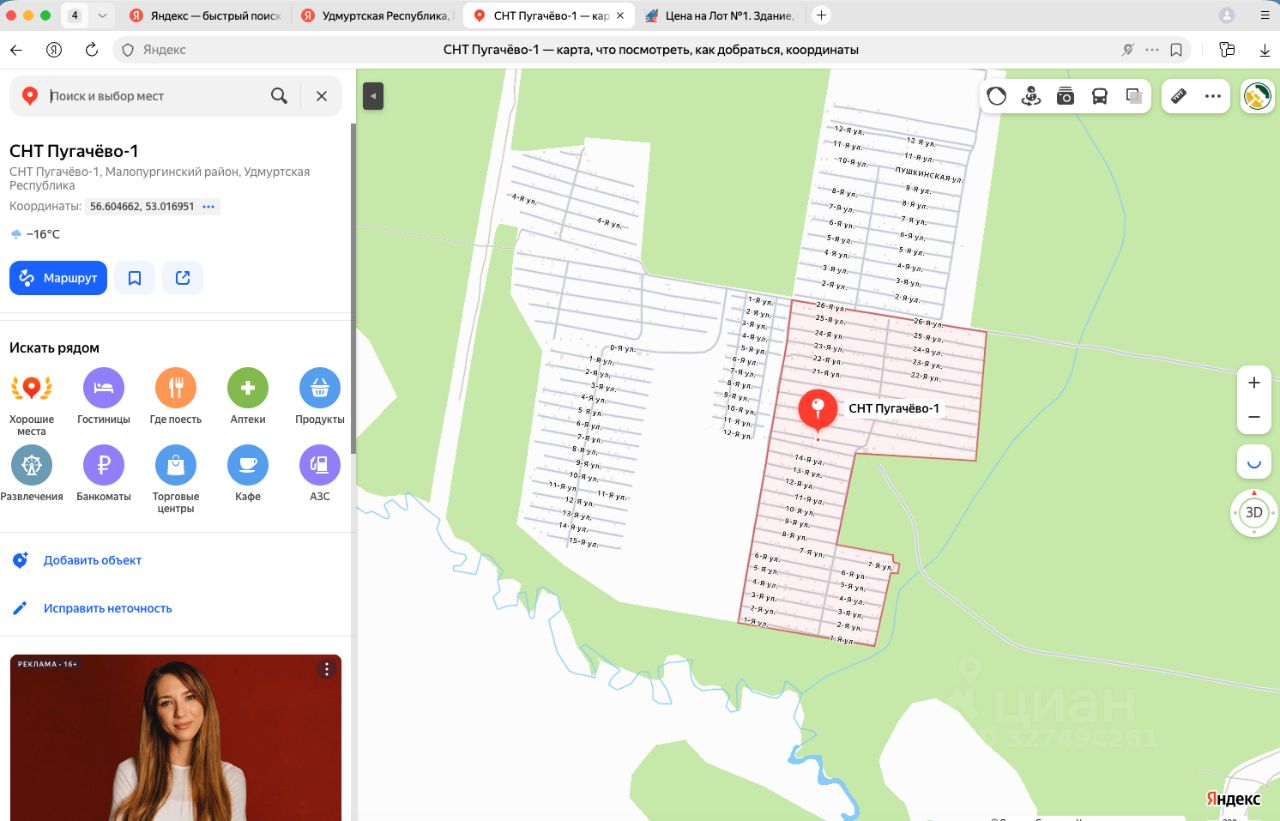Toggle the 3D map tilt control
Image resolution: width=1280 pixels, height=821 pixels.
click(x=1254, y=513)
